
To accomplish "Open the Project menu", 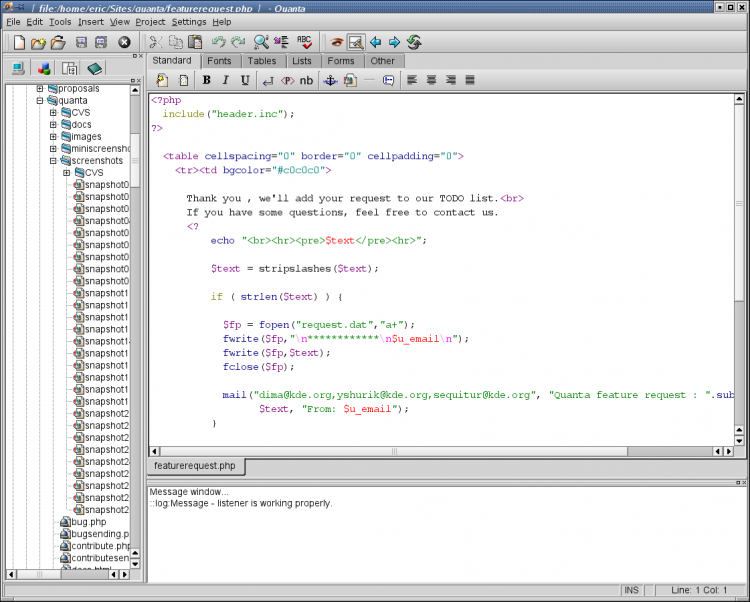I will 150,21.
